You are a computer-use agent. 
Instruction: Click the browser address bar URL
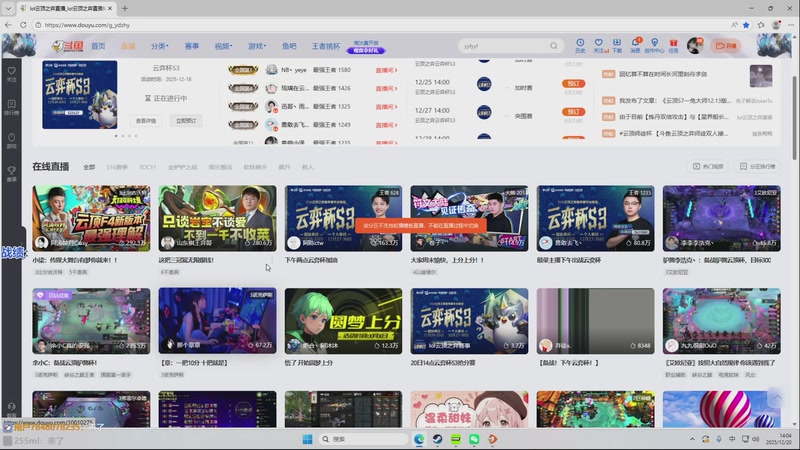(x=87, y=24)
